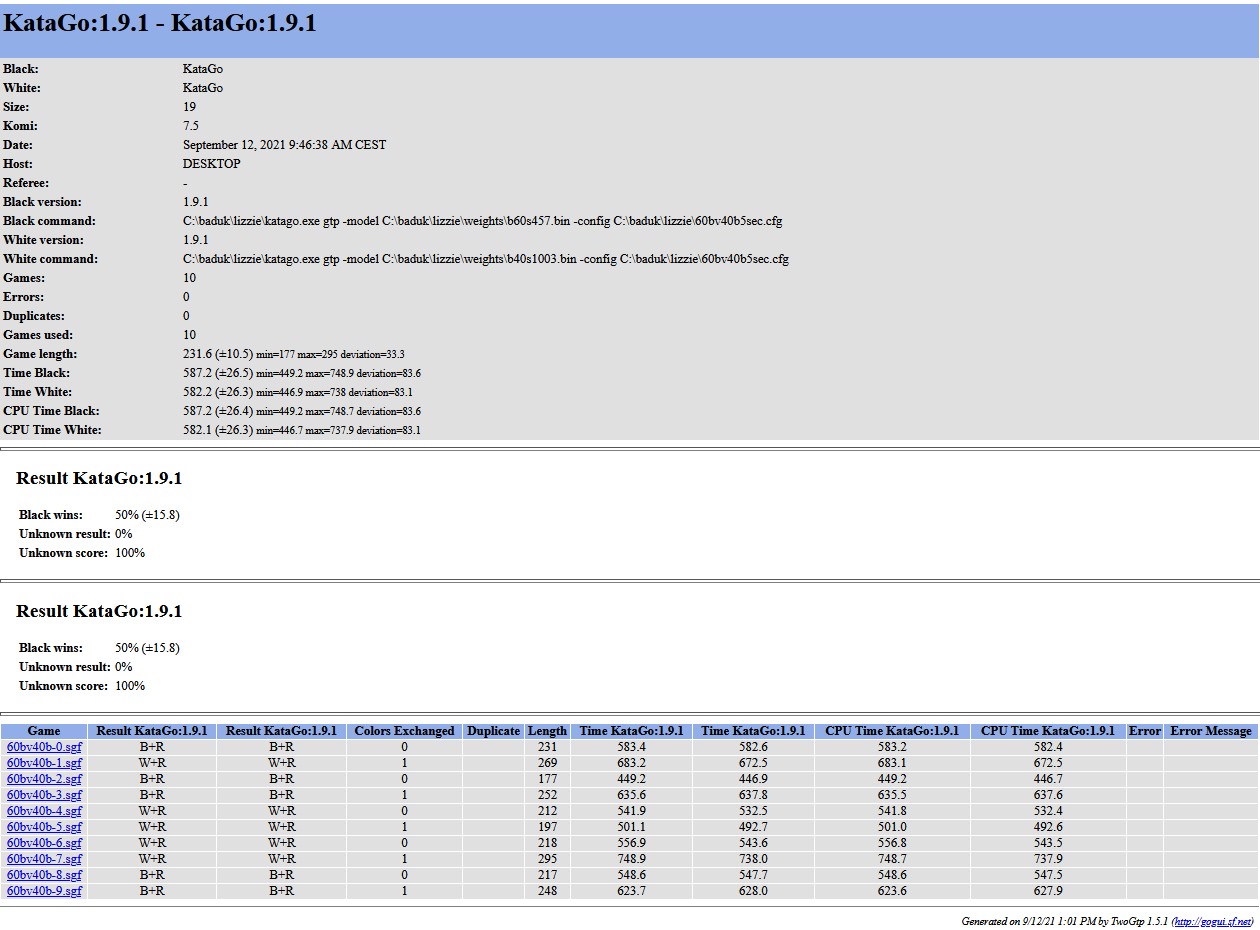
Task: Select the 60bv40b-4.sgf link
Action: (44, 811)
